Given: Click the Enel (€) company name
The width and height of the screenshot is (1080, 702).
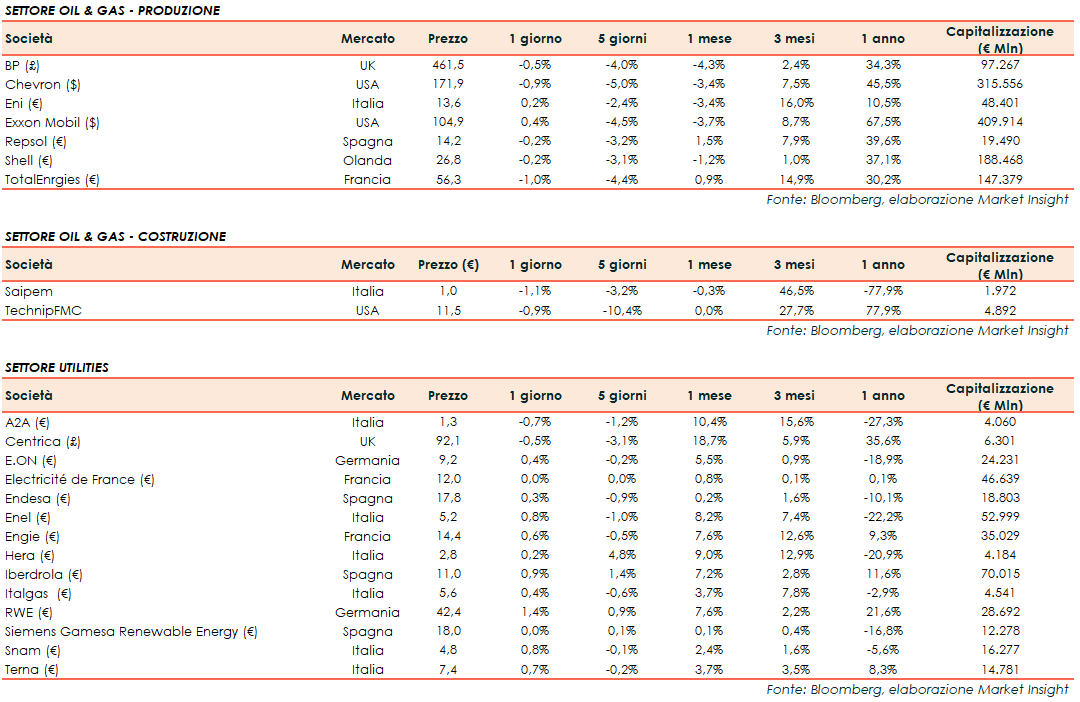Looking at the screenshot, I should point(28,517).
